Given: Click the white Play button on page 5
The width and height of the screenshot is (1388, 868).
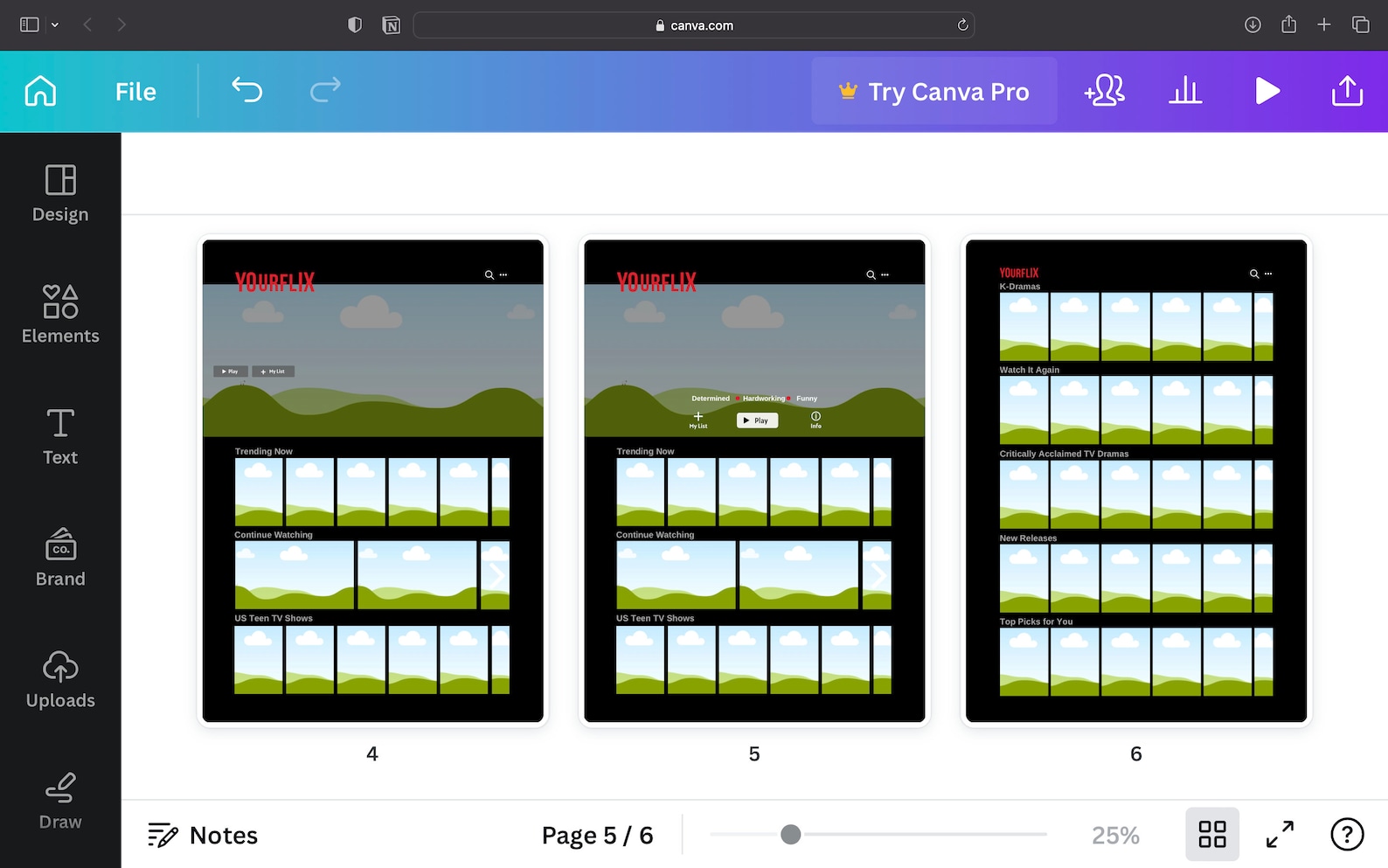Looking at the screenshot, I should 757,420.
